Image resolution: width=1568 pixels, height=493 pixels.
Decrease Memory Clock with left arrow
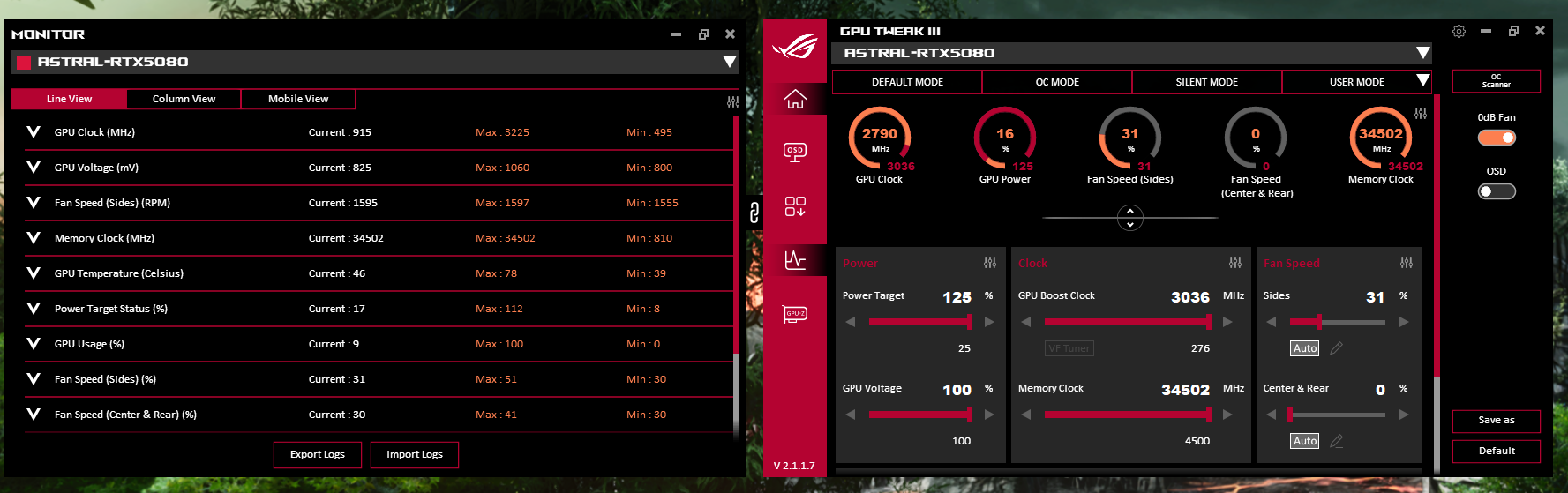pos(1026,415)
